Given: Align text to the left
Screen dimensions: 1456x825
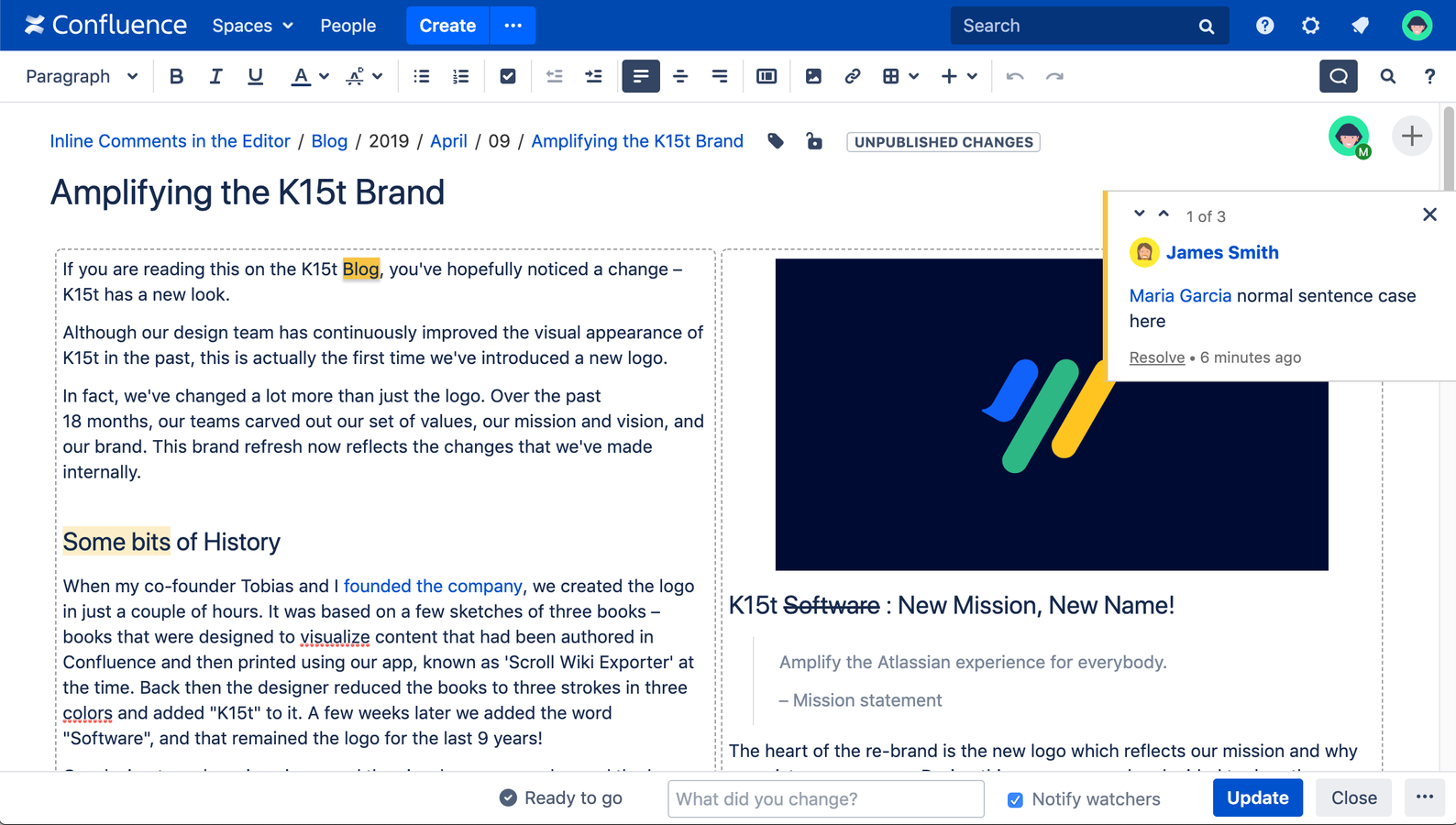Looking at the screenshot, I should 641,76.
